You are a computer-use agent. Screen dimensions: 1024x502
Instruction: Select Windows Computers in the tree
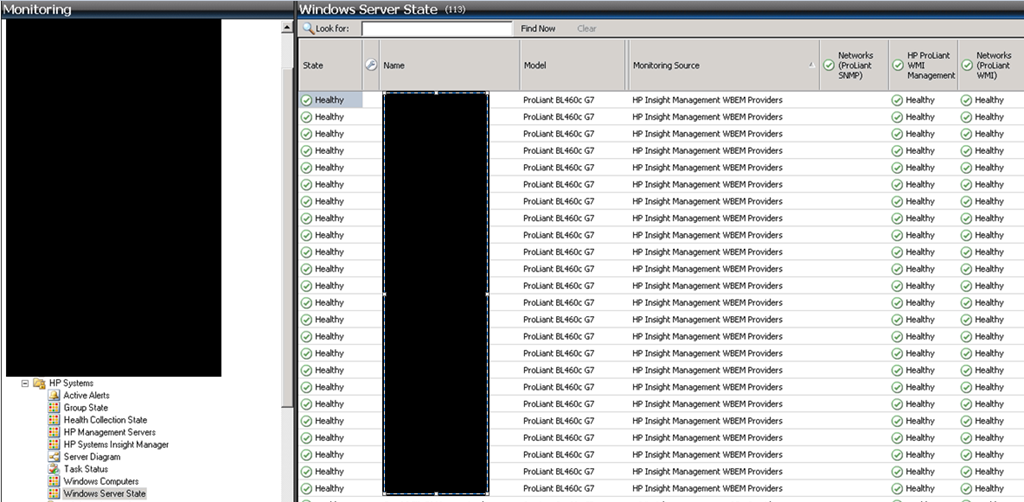point(100,482)
